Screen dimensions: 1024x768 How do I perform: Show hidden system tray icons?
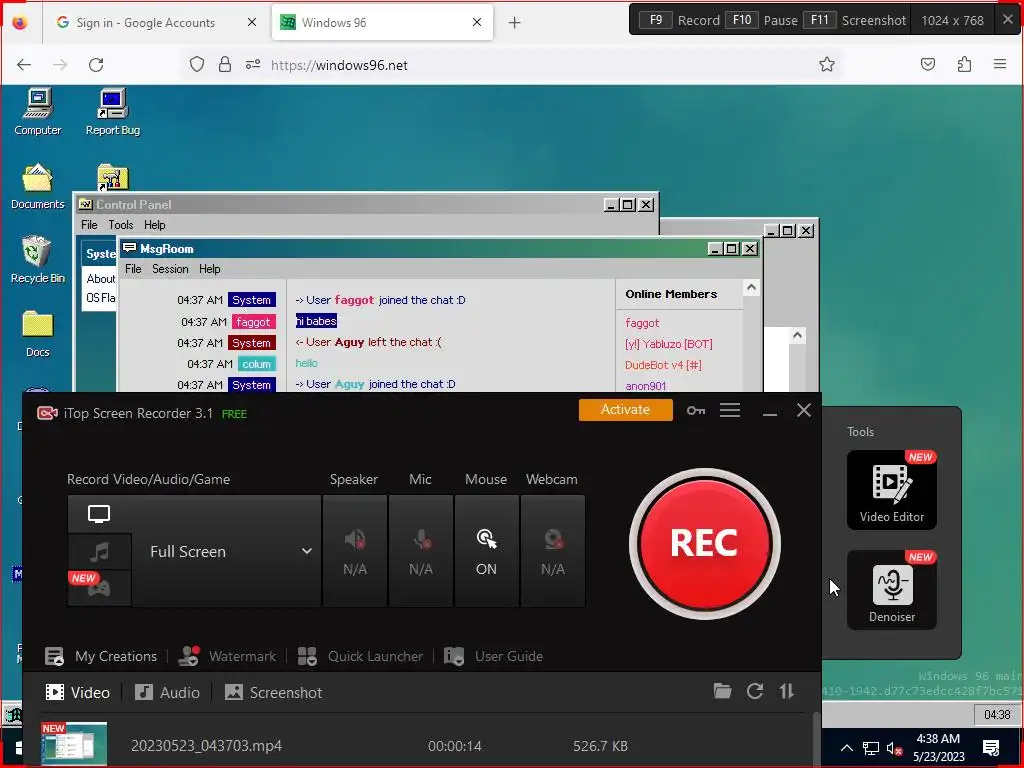pyautogui.click(x=846, y=748)
